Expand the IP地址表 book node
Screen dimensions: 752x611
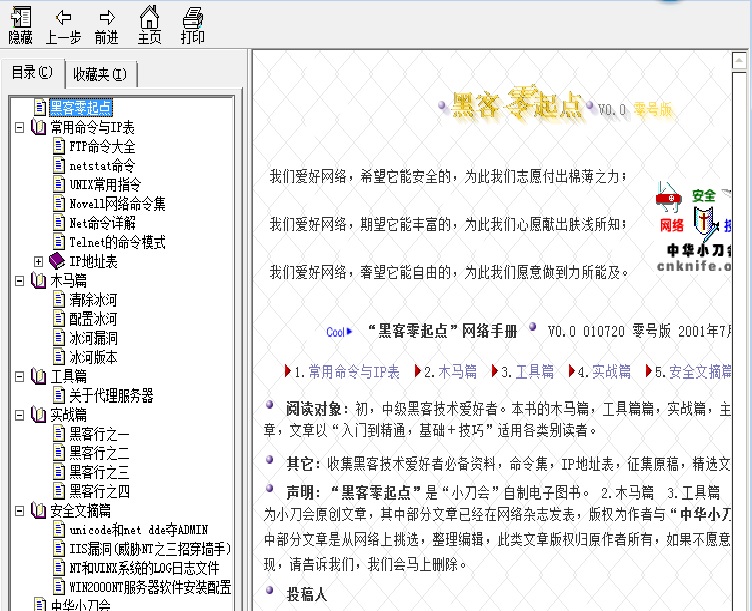38,261
